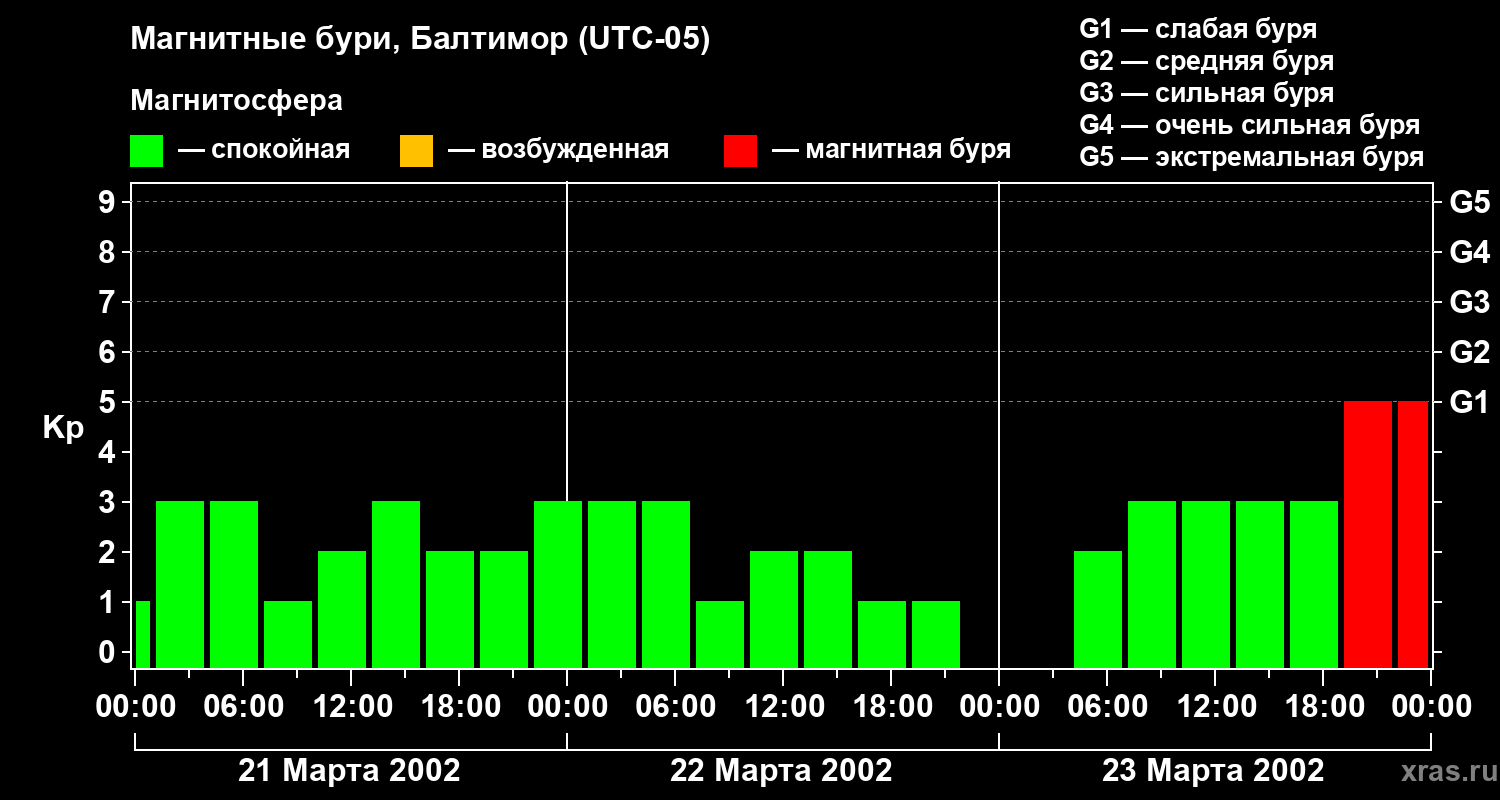Click the '23 Марта 2002' date label
The width and height of the screenshot is (1500, 800).
click(x=1213, y=771)
